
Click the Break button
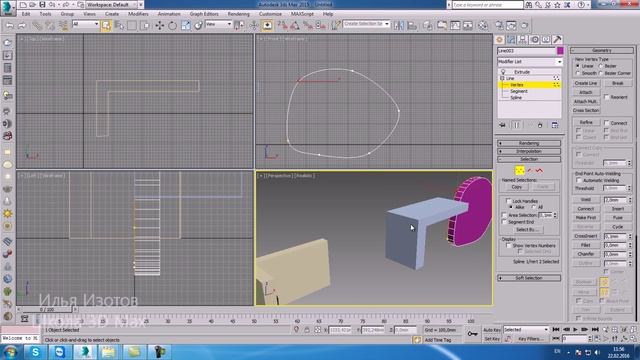click(618, 83)
